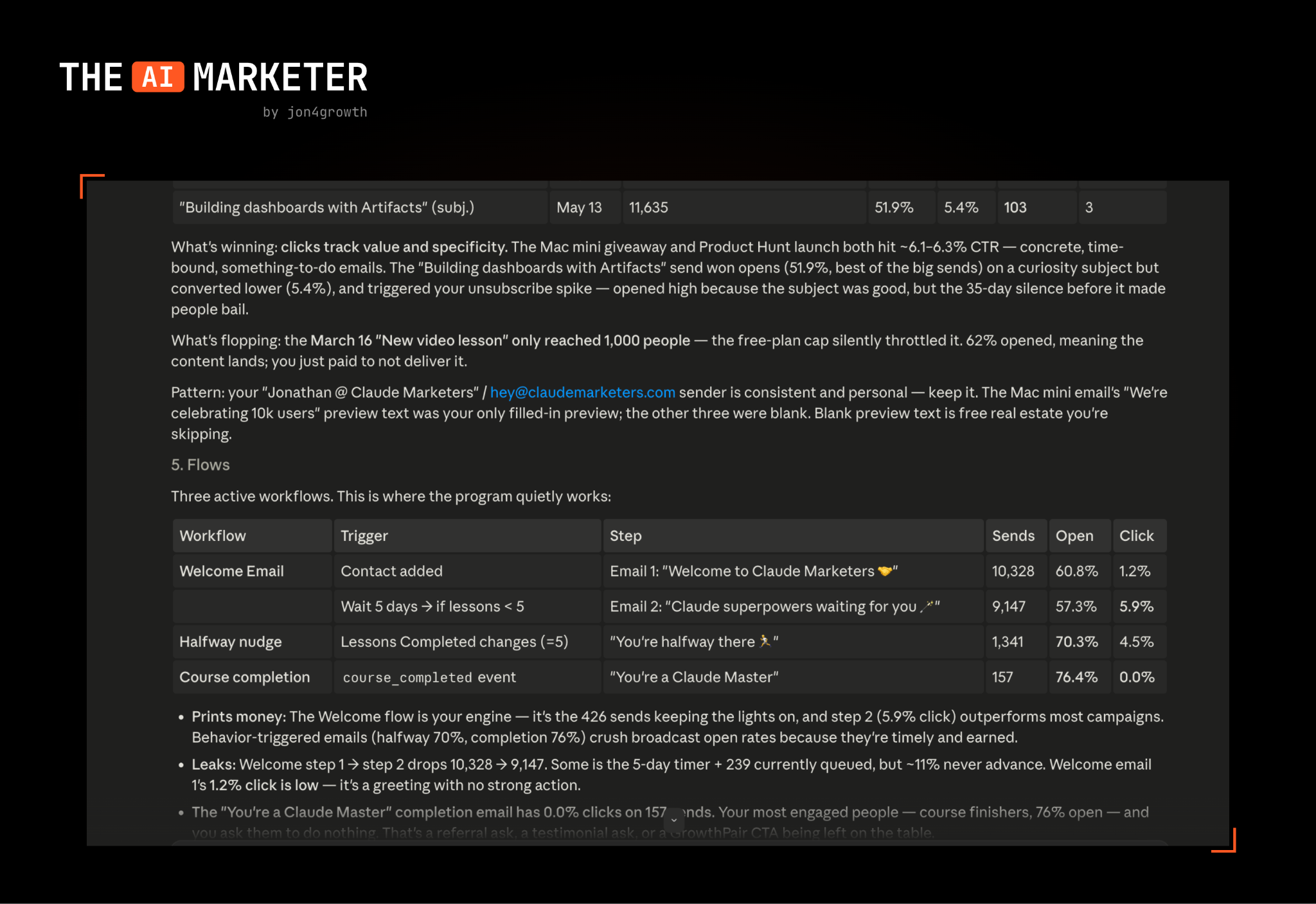Click the "Three active workflows" intro sentence
This screenshot has width=1316, height=904.
pyautogui.click(x=391, y=497)
